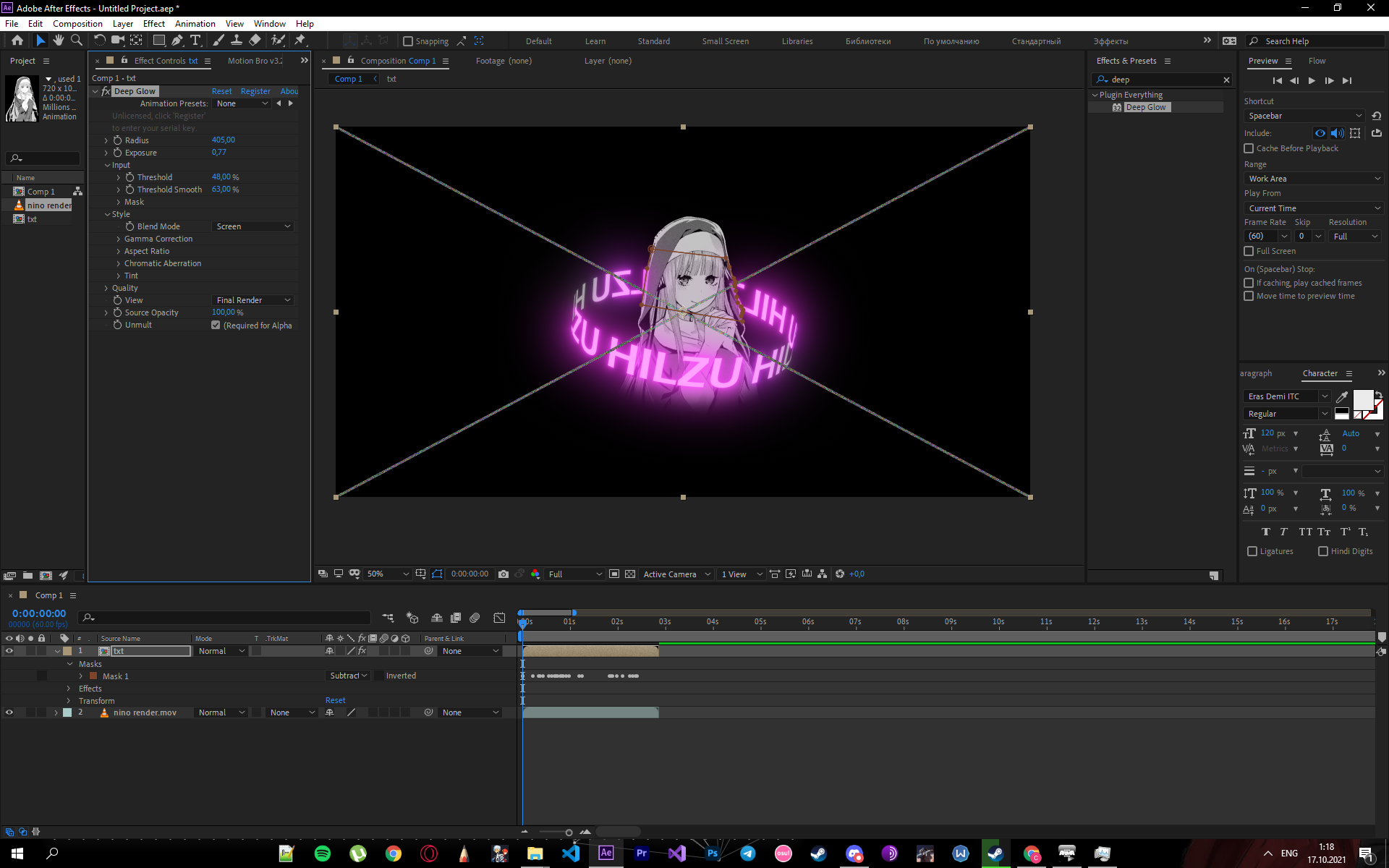This screenshot has width=1389, height=868.
Task: Expand the Transform group of txt layer
Action: 69,701
